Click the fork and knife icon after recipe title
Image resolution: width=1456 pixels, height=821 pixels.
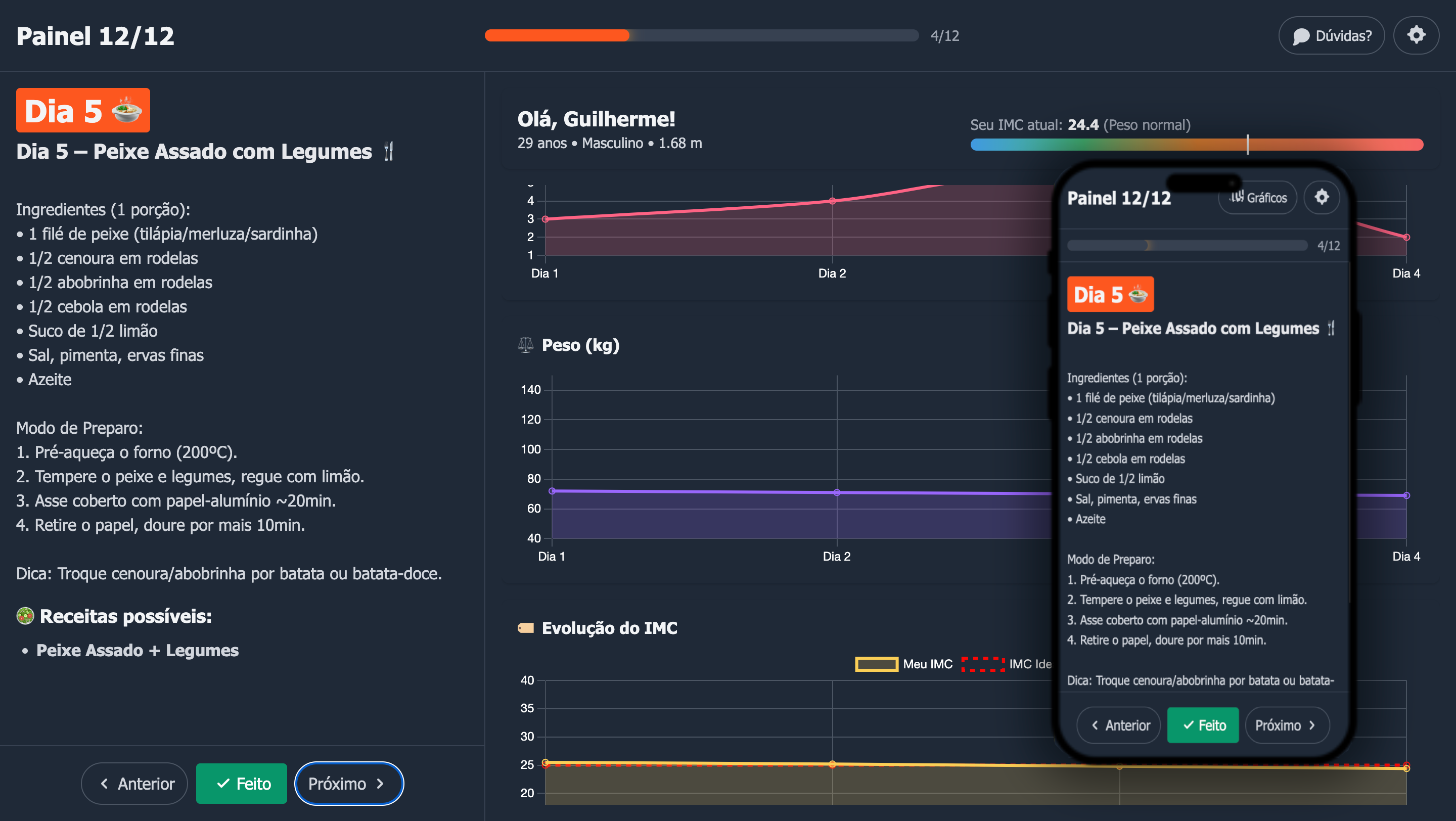388,152
